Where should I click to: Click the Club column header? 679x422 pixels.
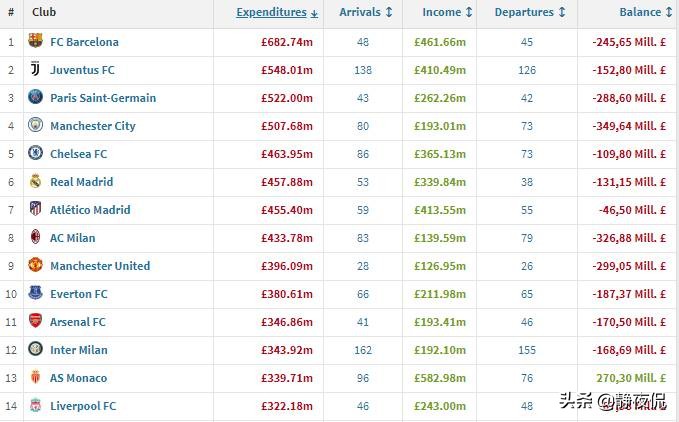coord(43,13)
